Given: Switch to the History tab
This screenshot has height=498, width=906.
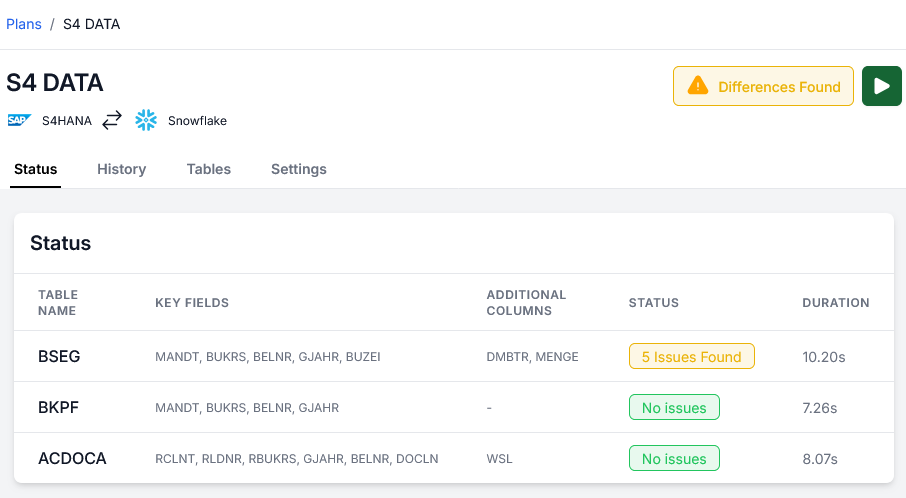Looking at the screenshot, I should click(121, 169).
